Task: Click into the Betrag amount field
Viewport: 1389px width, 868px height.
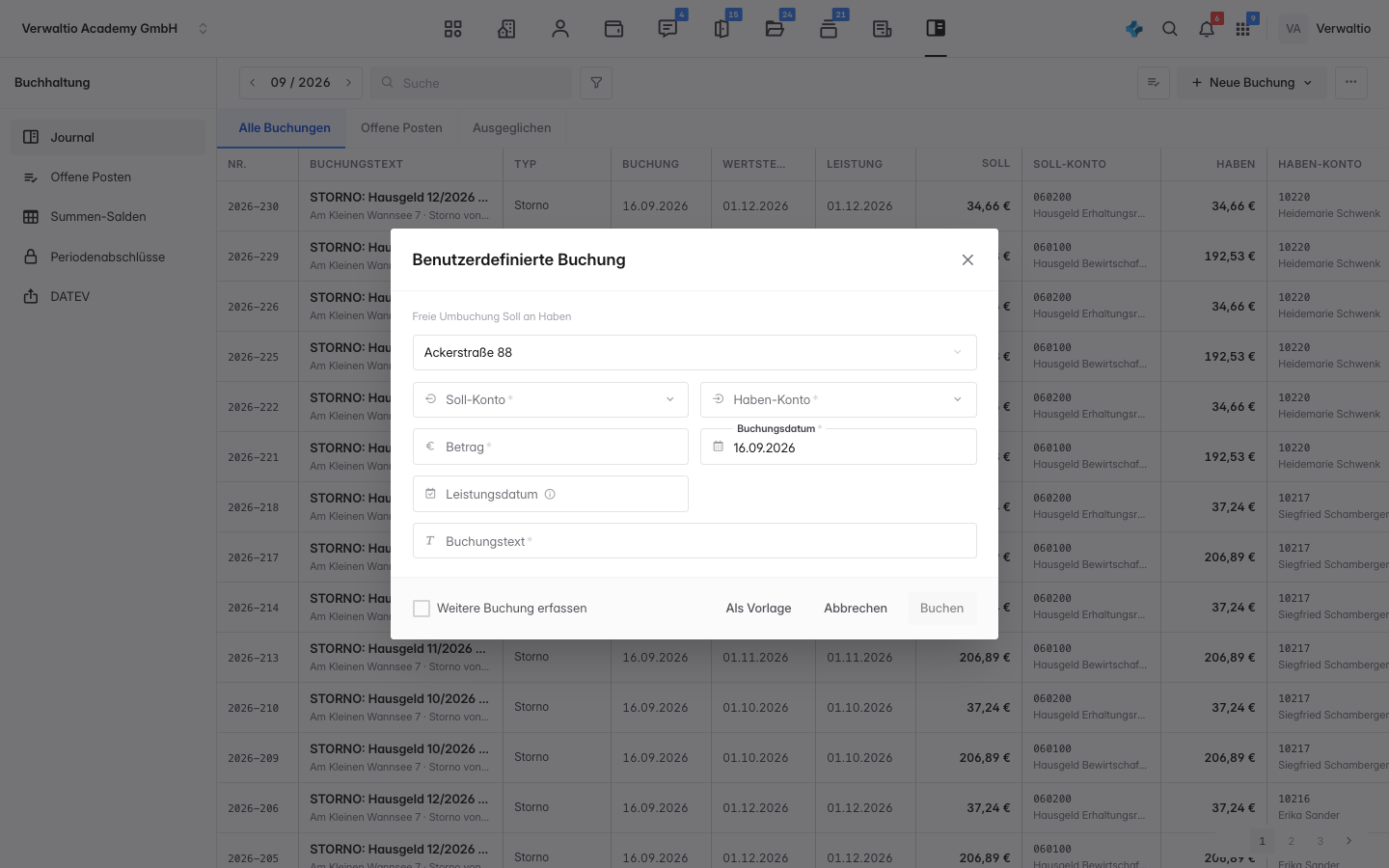Action: pos(551,447)
